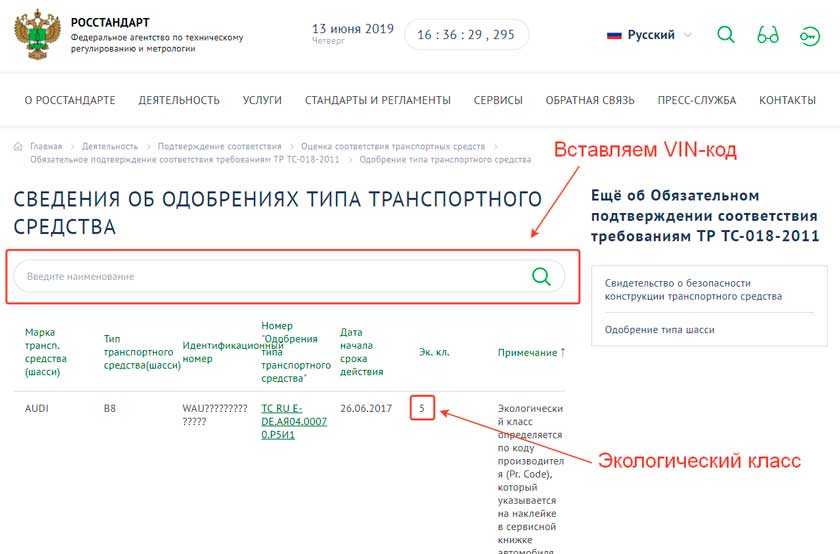Sort by Примечание column arrow

coord(562,352)
